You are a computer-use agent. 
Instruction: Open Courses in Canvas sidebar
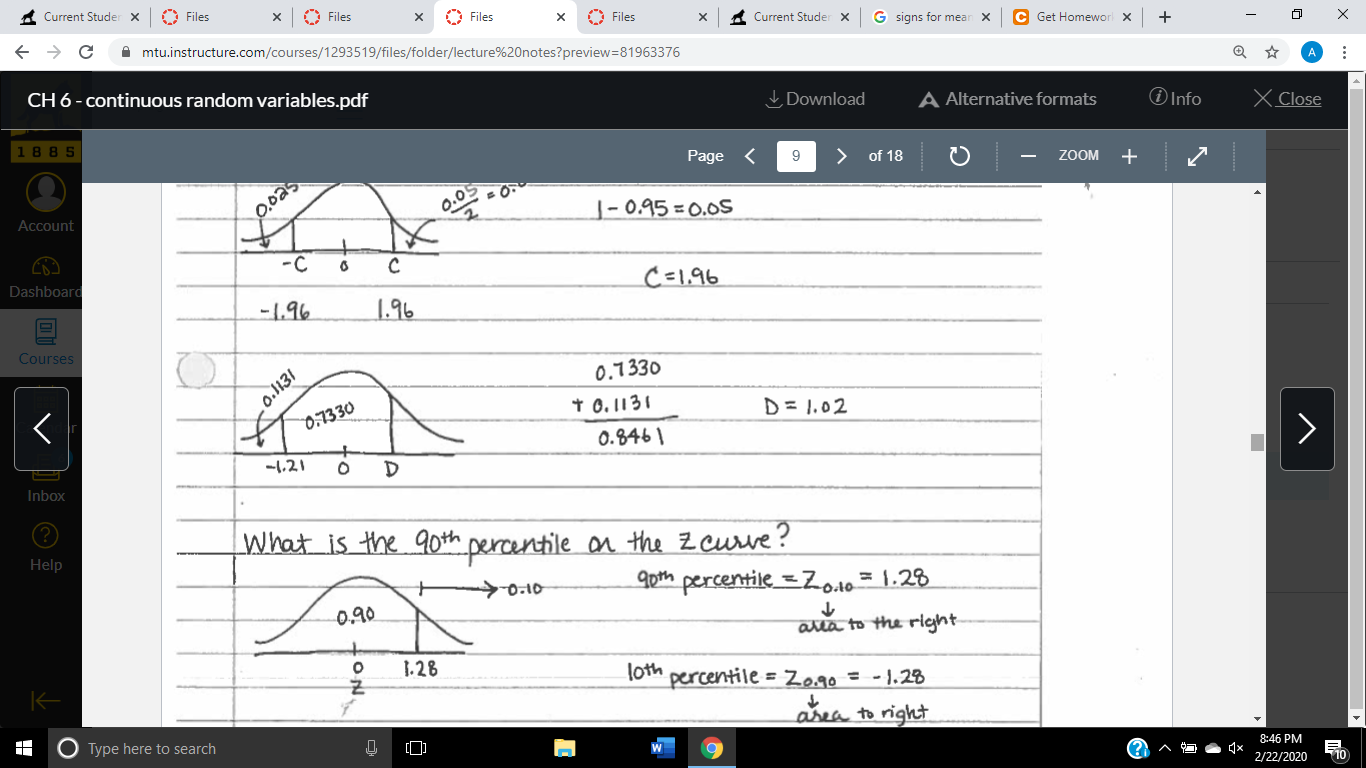(45, 342)
